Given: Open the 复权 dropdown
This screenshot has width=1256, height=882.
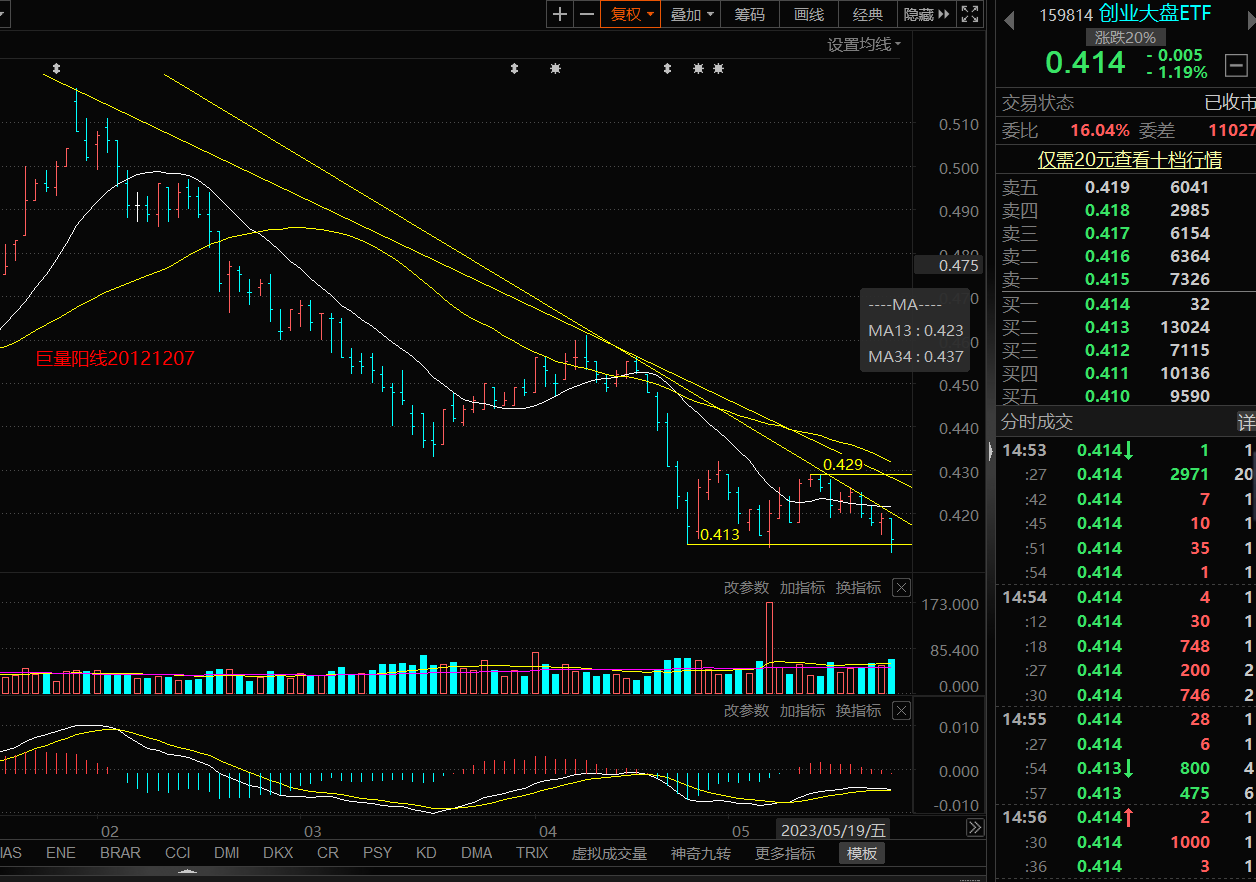Looking at the screenshot, I should 631,14.
